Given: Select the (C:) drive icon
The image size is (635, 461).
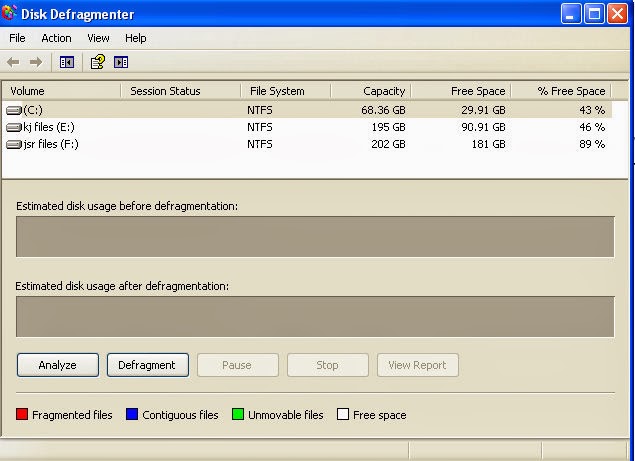Looking at the screenshot, I should (14, 110).
